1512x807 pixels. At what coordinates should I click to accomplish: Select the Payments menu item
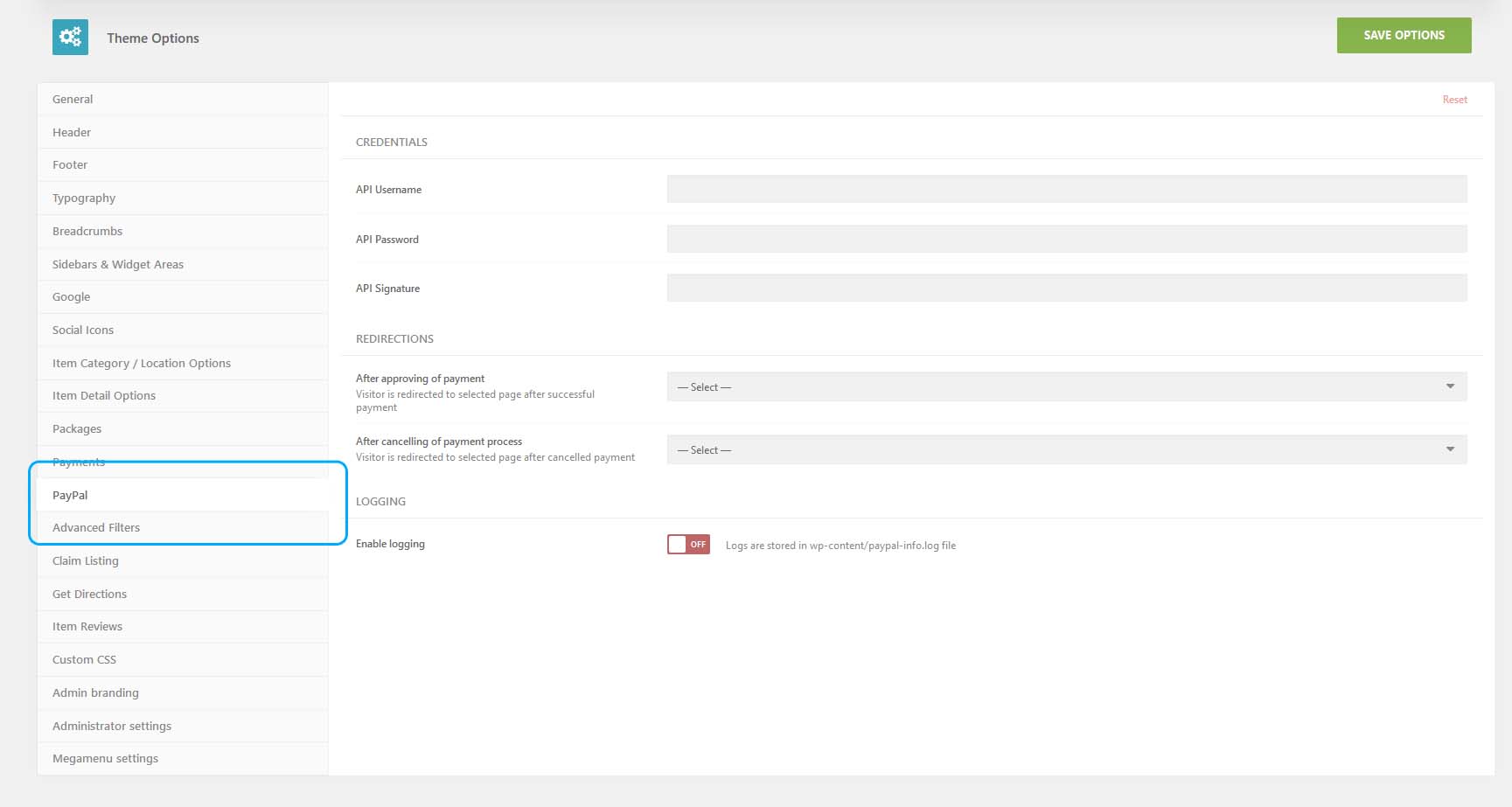tap(183, 462)
